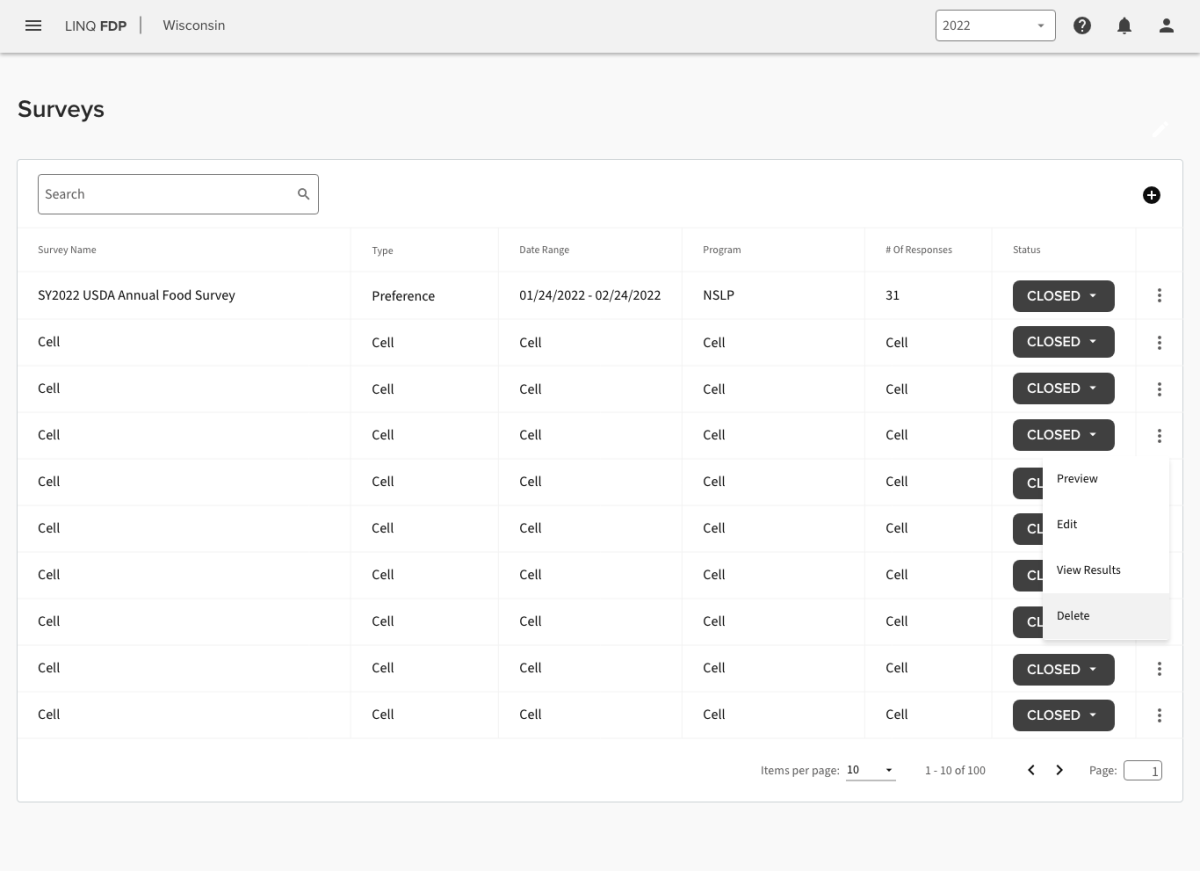Open the user account profile icon
The image size is (1200, 871).
pos(1166,26)
